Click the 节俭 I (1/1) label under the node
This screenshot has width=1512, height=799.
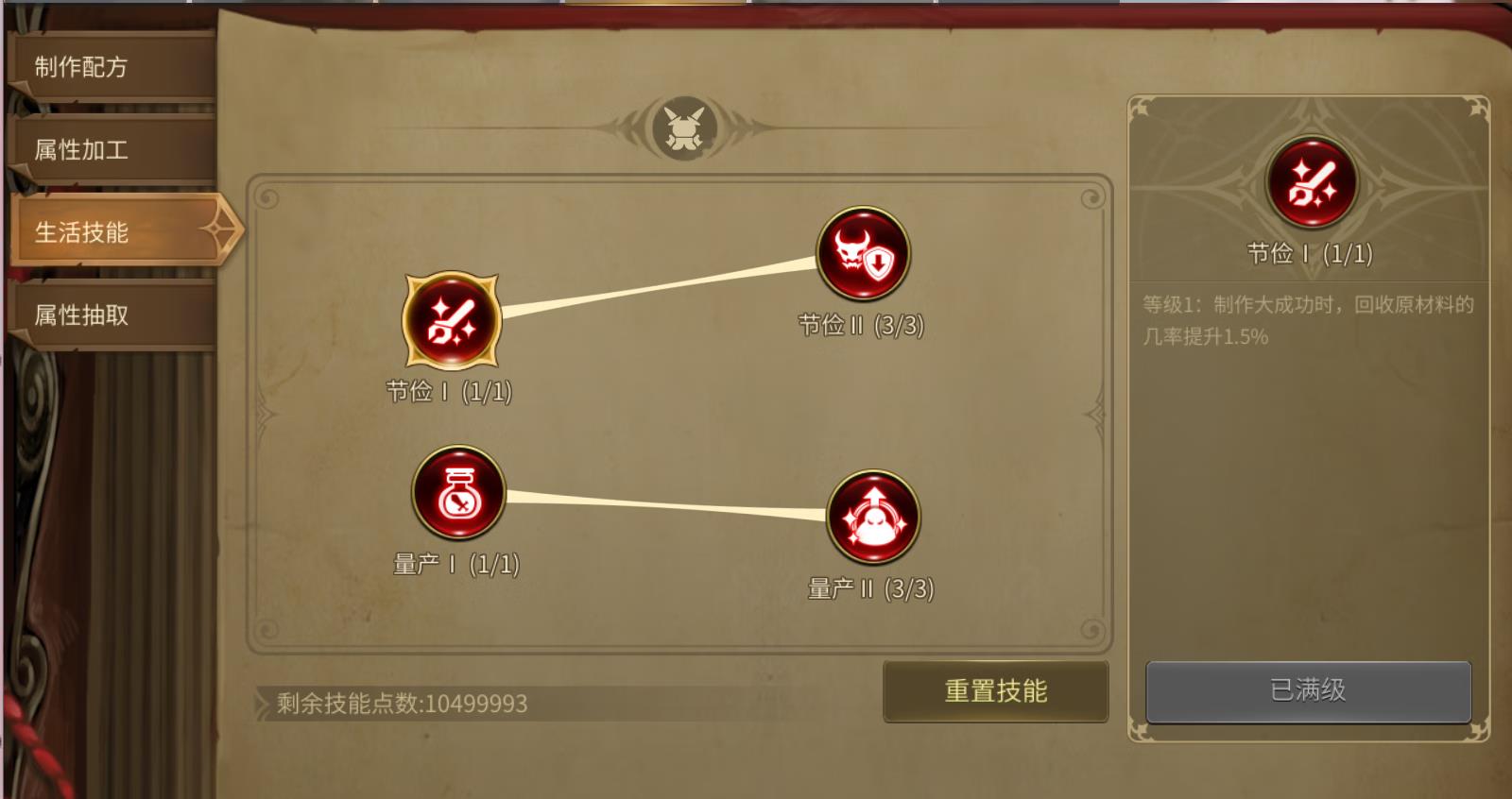tap(449, 391)
